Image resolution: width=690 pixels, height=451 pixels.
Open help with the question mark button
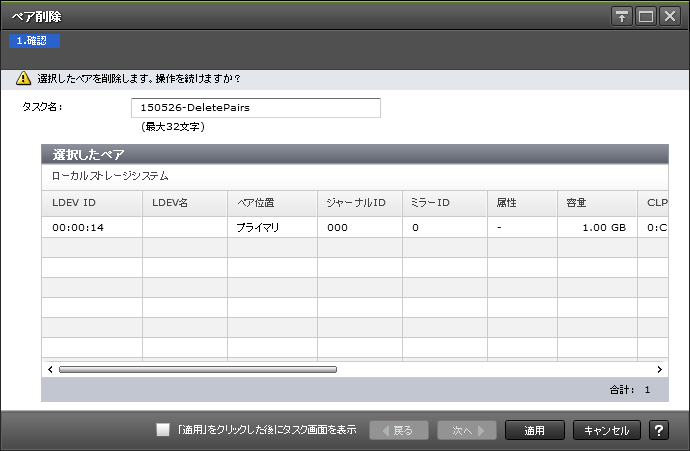[x=659, y=430]
